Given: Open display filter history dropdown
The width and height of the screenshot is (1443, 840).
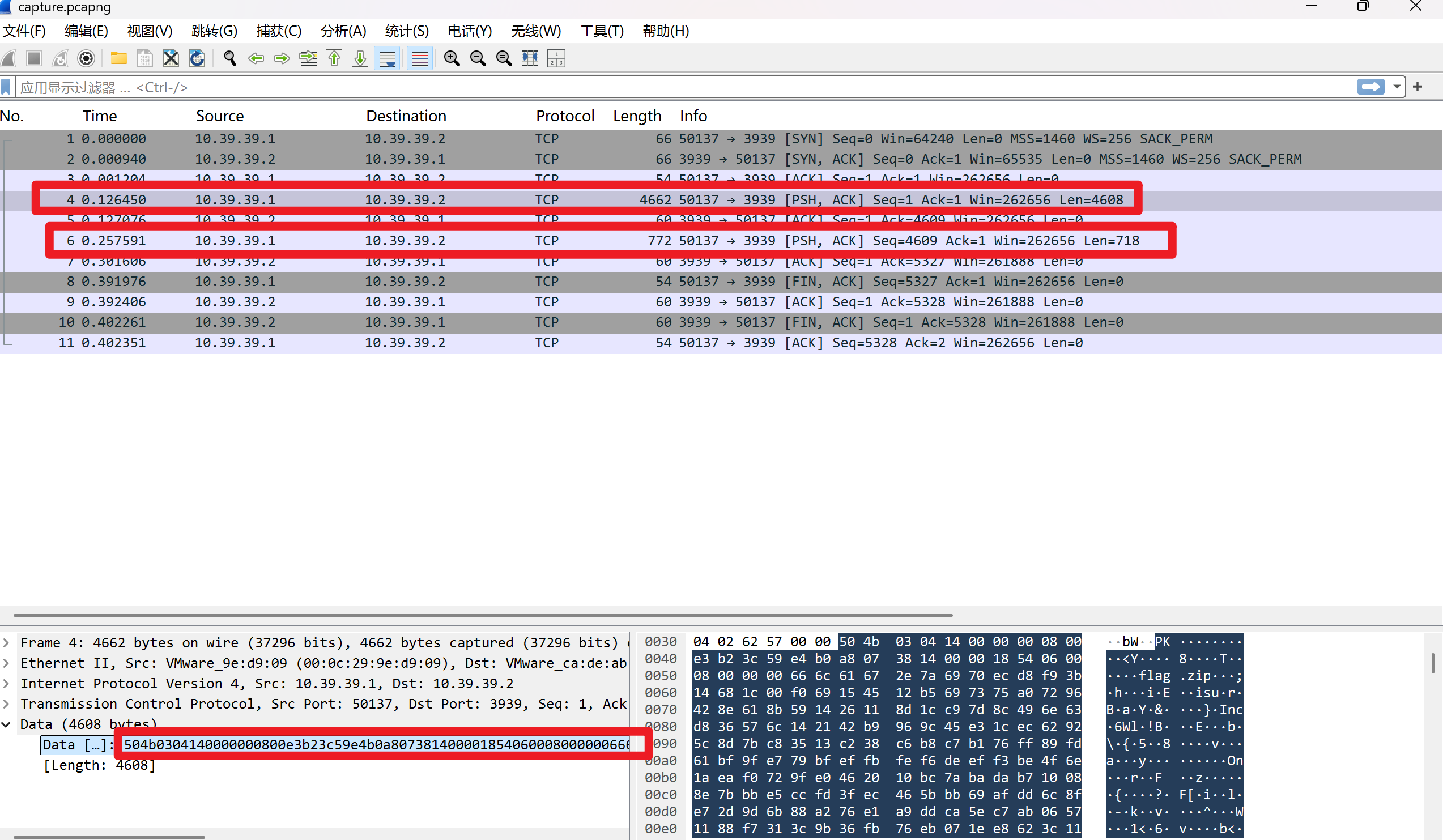Looking at the screenshot, I should click(x=1397, y=87).
